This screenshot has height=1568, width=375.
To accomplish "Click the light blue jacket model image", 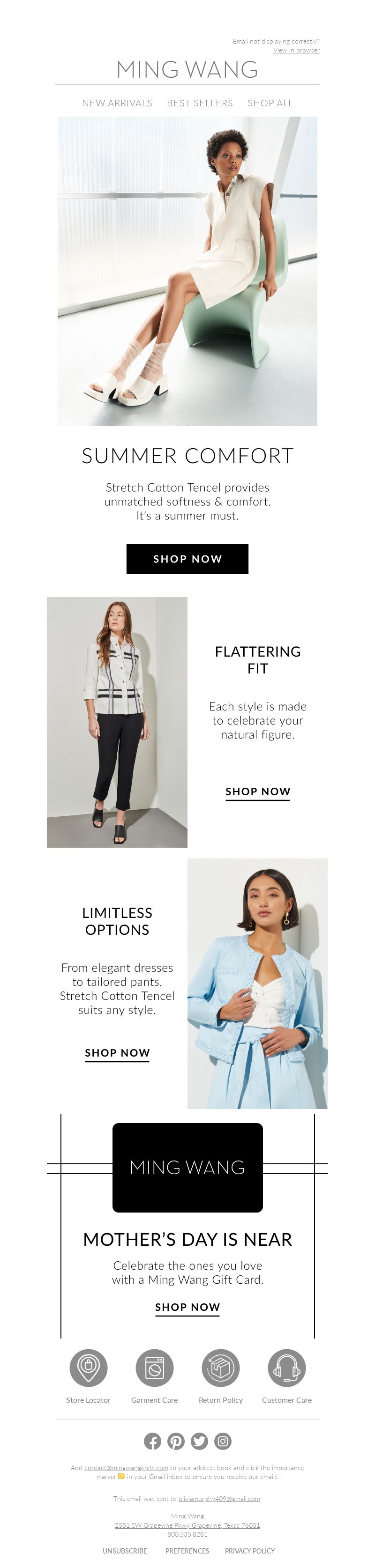I will pyautogui.click(x=257, y=983).
